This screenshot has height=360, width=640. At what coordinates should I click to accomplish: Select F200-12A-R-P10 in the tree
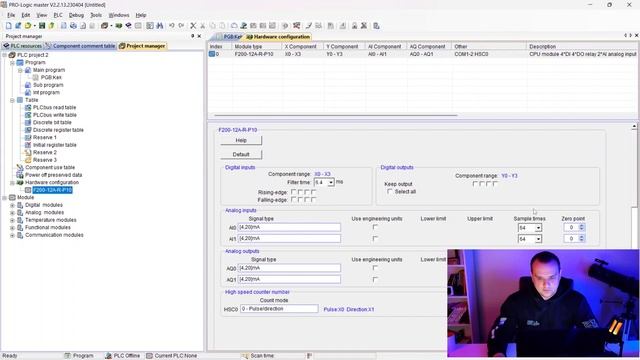(x=52, y=190)
